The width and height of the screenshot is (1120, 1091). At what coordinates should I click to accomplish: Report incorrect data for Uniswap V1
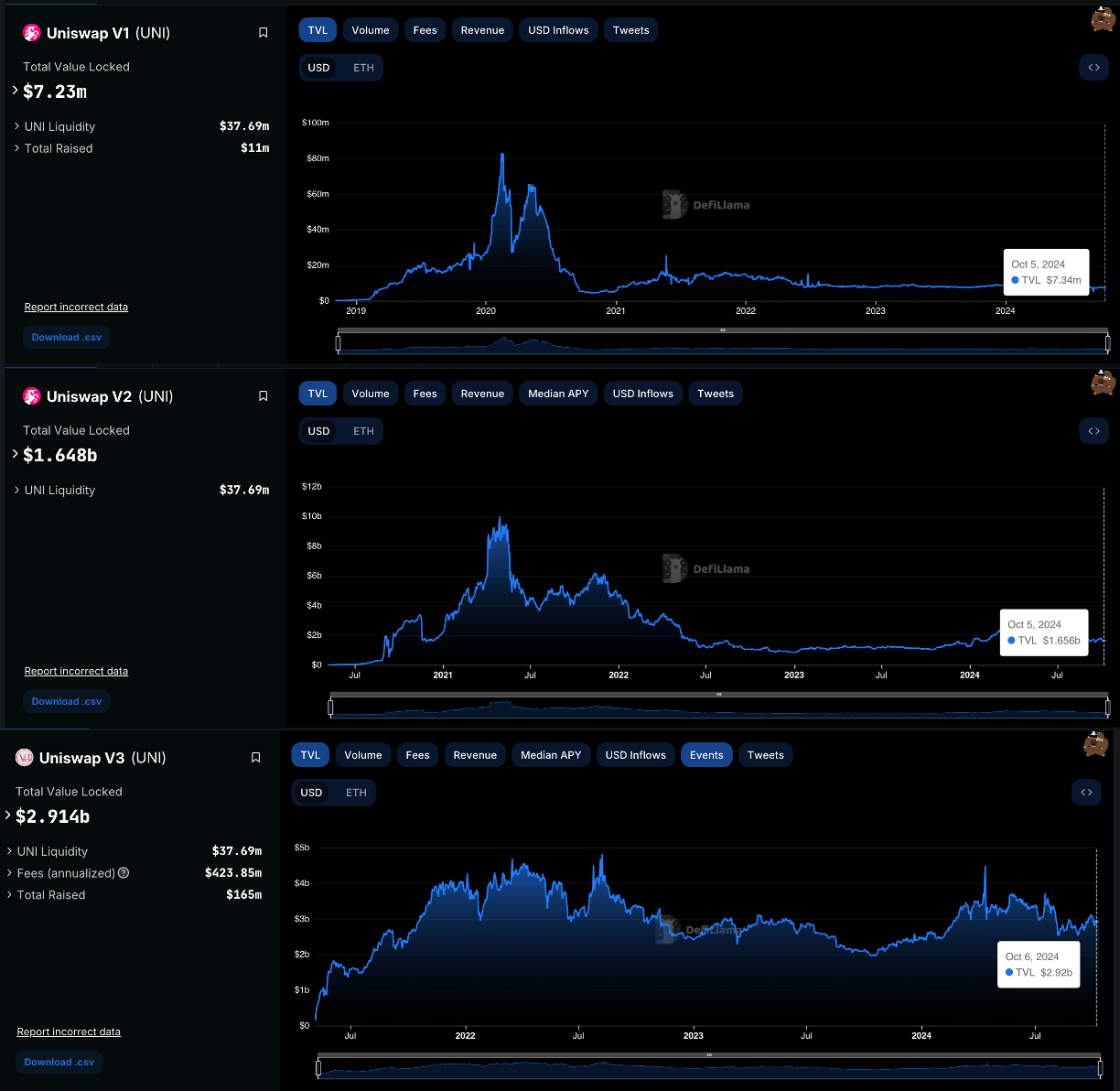pyautogui.click(x=76, y=308)
